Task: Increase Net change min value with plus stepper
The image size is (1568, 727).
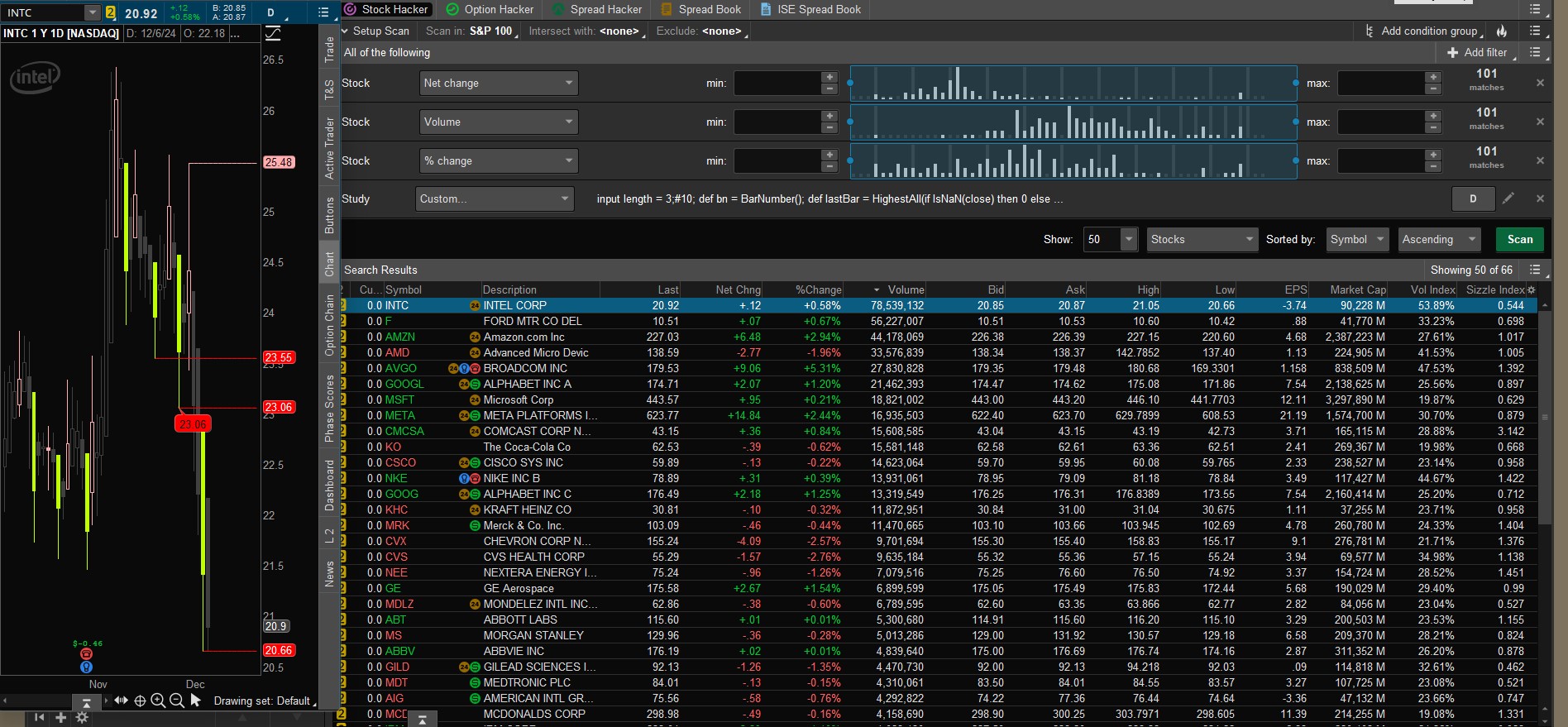Action: click(829, 77)
